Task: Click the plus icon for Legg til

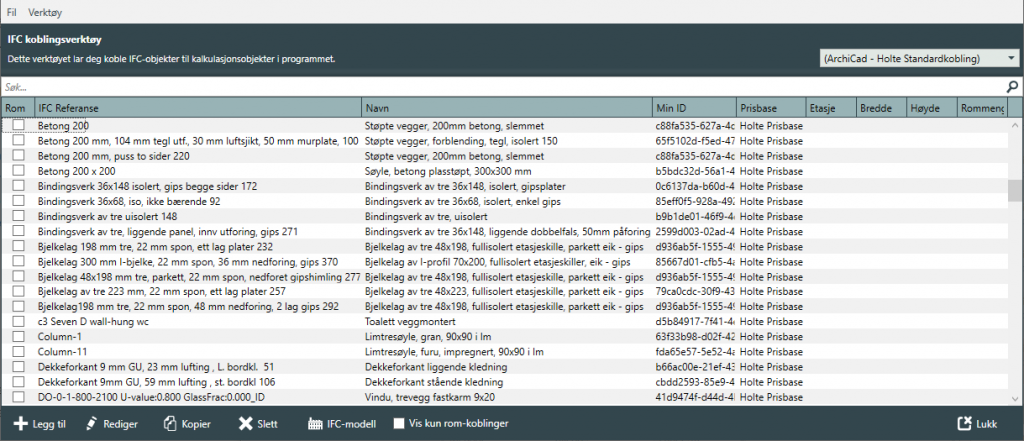Action: click(20, 424)
